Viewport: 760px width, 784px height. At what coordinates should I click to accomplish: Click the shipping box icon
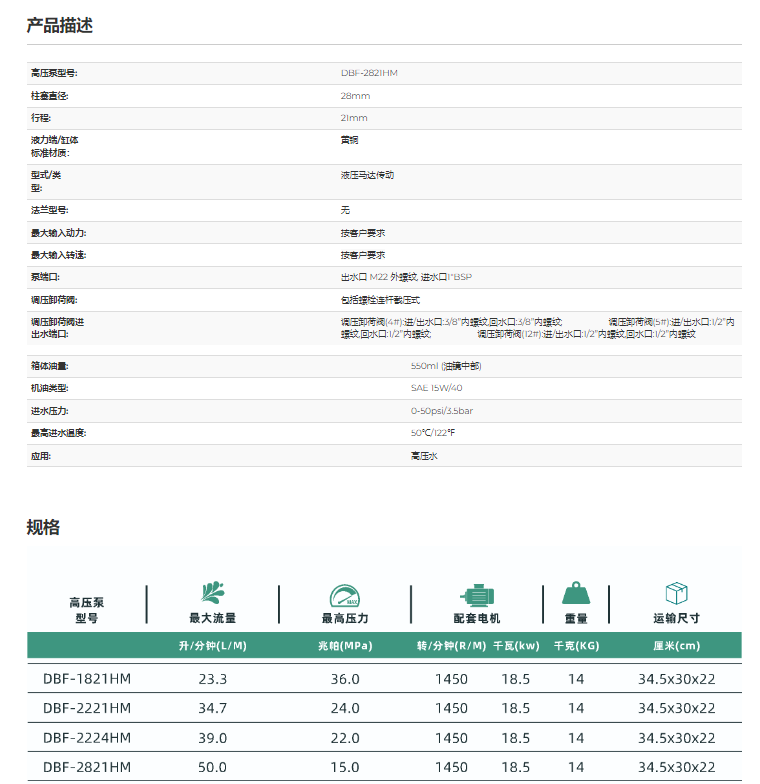676,593
